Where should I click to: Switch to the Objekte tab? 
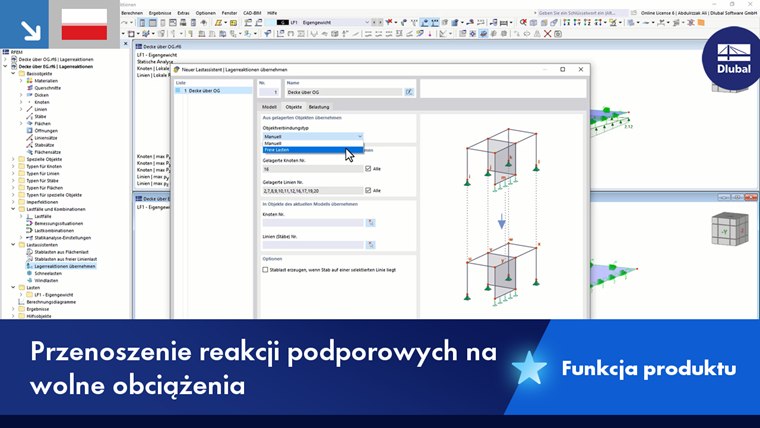293,107
